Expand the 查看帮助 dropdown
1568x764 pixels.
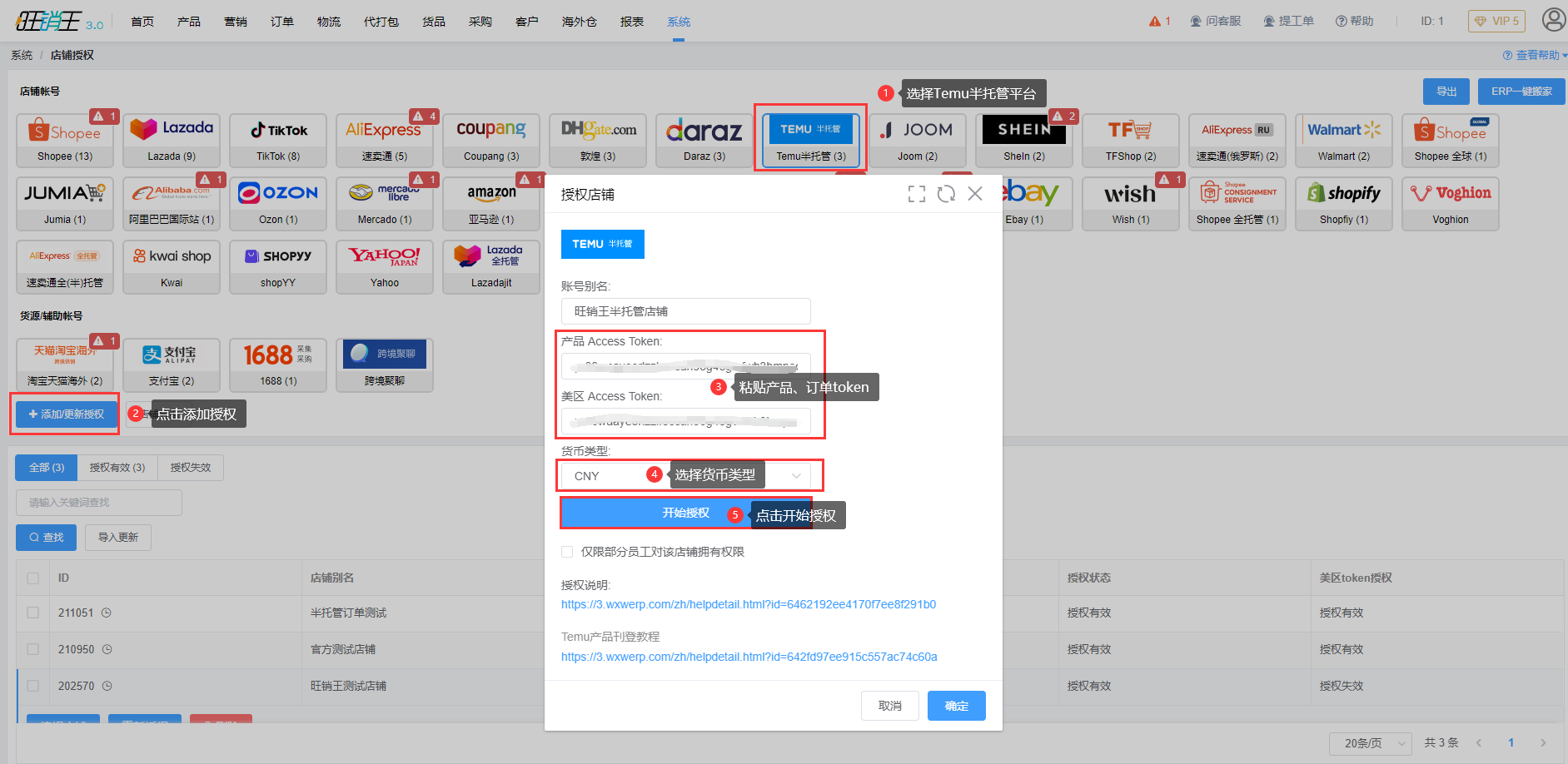1536,55
